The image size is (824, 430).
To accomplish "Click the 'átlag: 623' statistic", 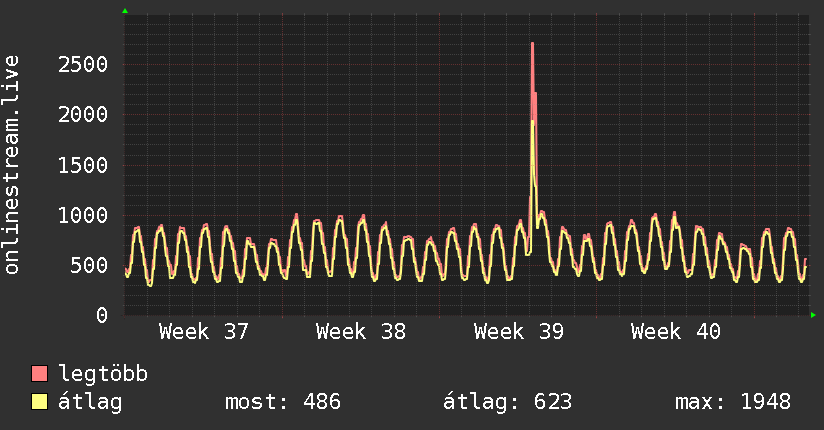I will [507, 402].
